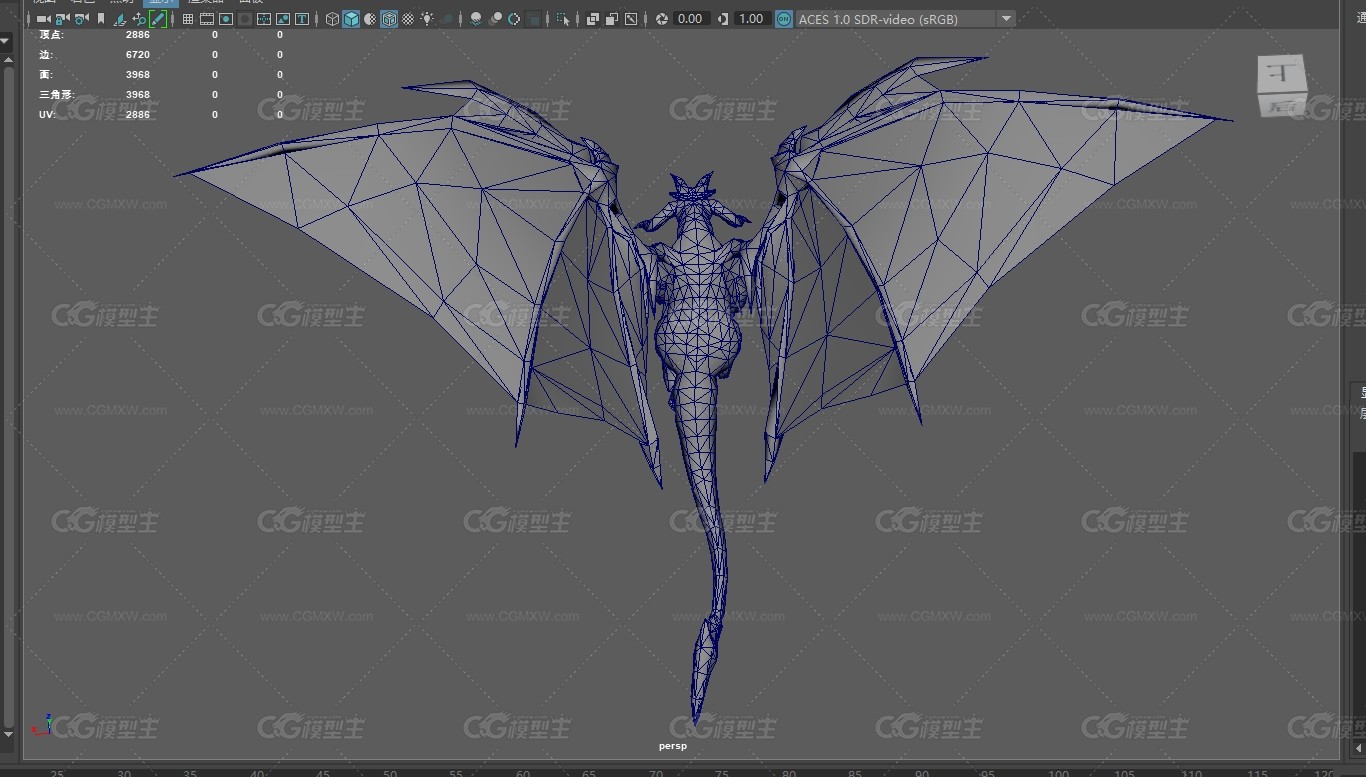Toggle the Gate Mask icon
1366x777 pixels.
click(x=245, y=19)
